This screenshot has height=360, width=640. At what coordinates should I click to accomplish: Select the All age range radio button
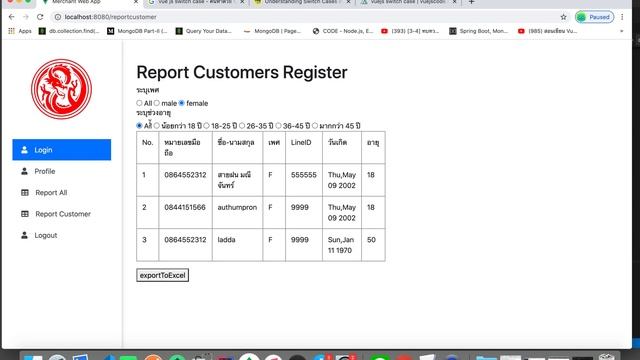[139, 126]
